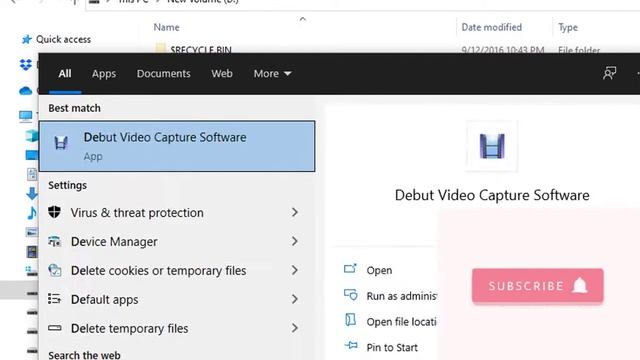Expand the More filter dropdown
The image size is (640, 360).
272,73
